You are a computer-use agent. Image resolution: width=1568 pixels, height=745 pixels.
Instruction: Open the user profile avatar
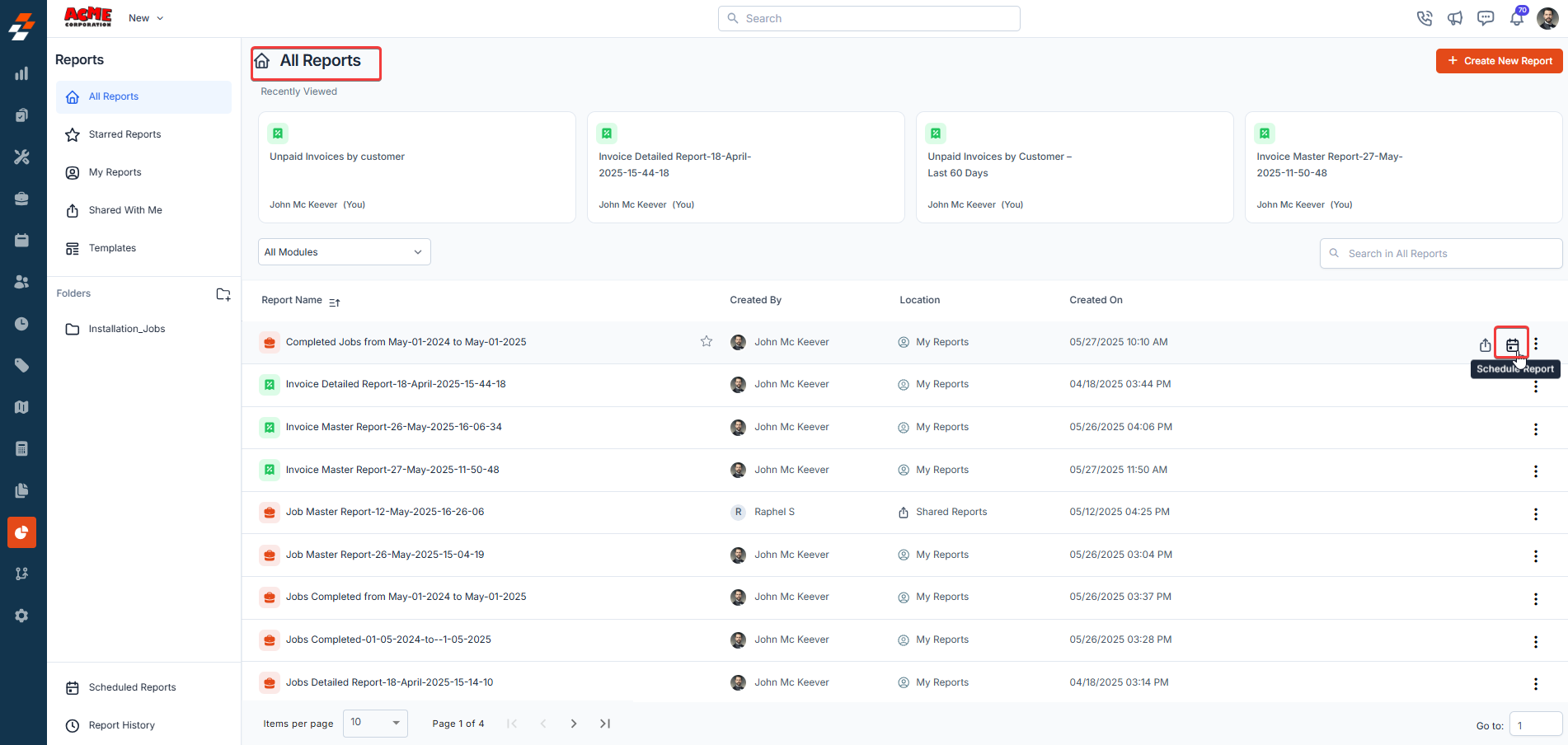pos(1547,18)
